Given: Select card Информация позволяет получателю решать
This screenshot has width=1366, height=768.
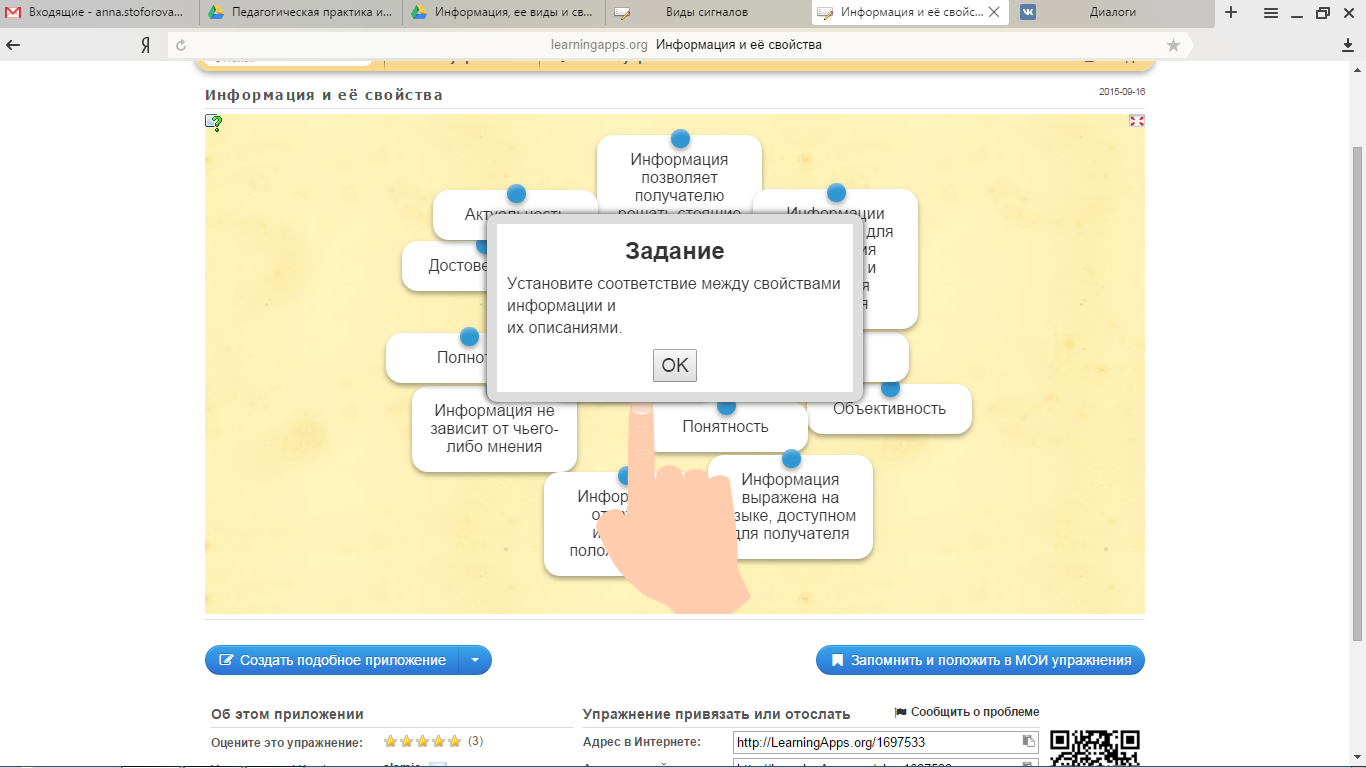Looking at the screenshot, I should [x=680, y=175].
